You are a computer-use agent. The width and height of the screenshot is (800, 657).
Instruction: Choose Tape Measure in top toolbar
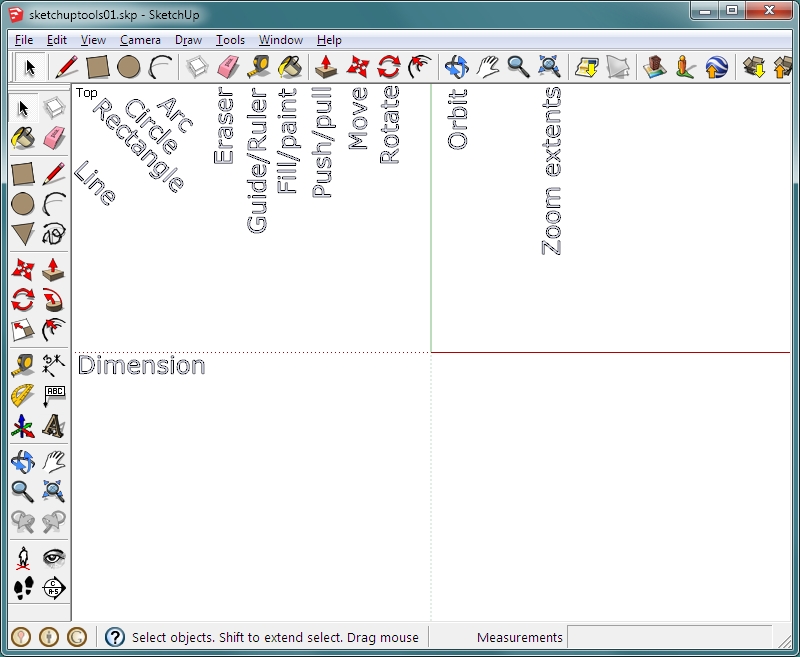pos(259,67)
